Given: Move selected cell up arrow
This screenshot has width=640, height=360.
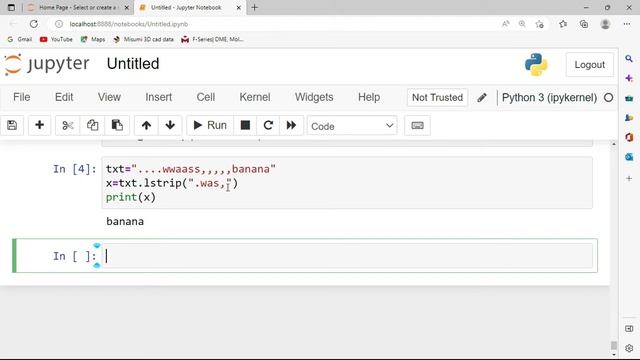Looking at the screenshot, I should (146, 125).
